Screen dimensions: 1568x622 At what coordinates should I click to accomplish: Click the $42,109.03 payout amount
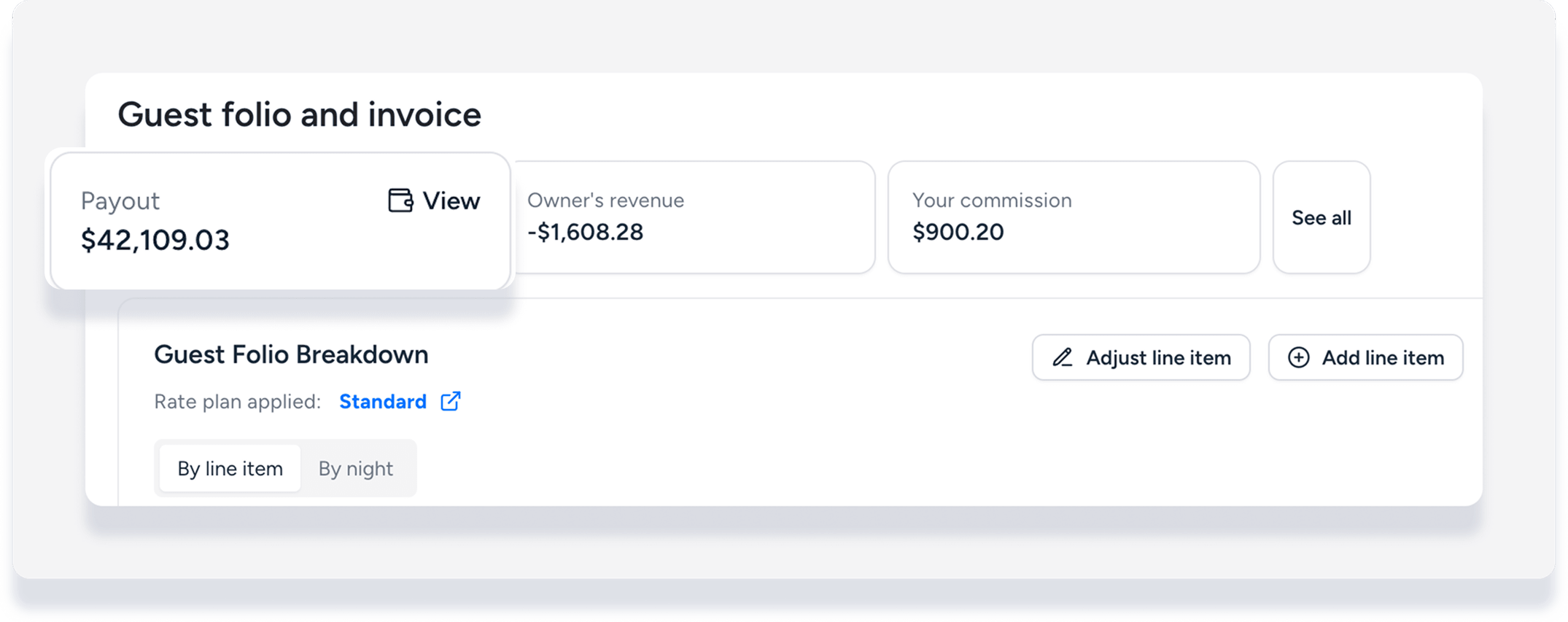[x=155, y=240]
